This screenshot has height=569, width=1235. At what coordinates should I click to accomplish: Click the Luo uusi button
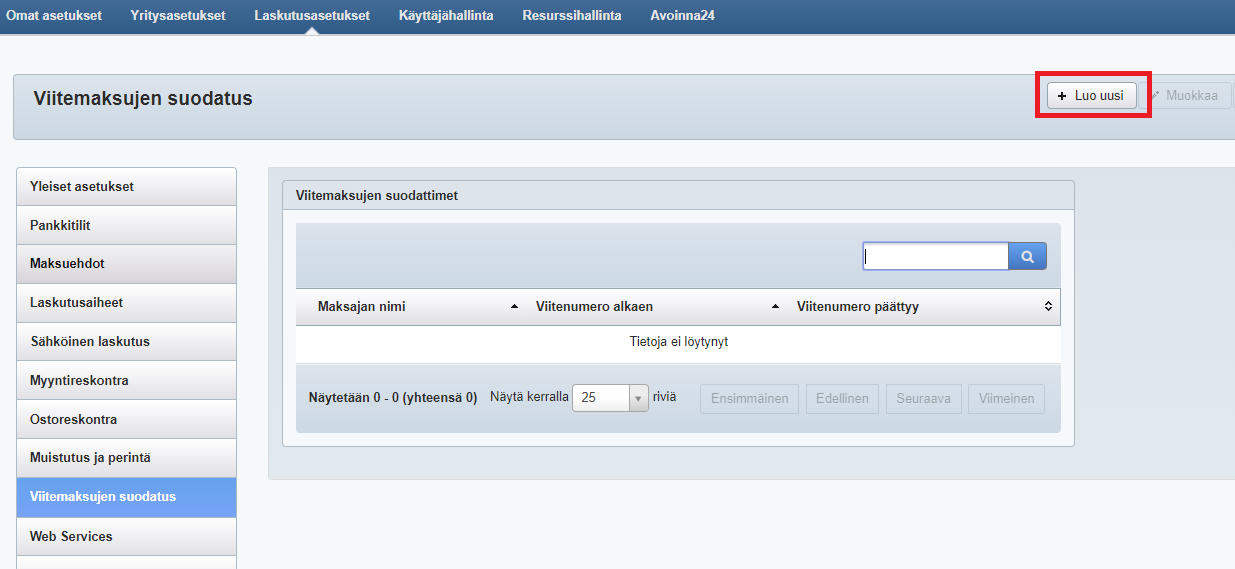point(1091,96)
